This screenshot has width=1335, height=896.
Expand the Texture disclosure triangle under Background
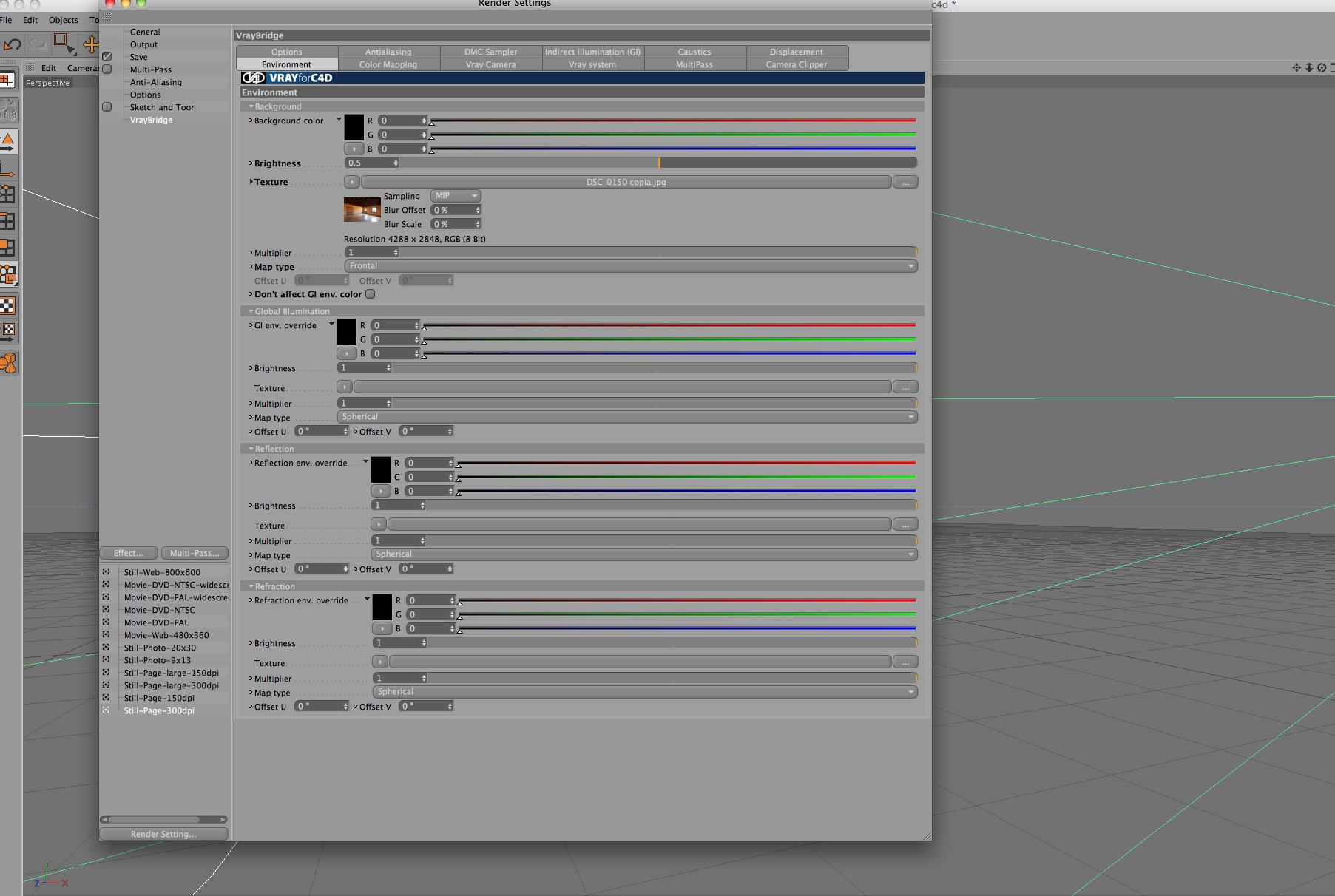click(x=251, y=182)
